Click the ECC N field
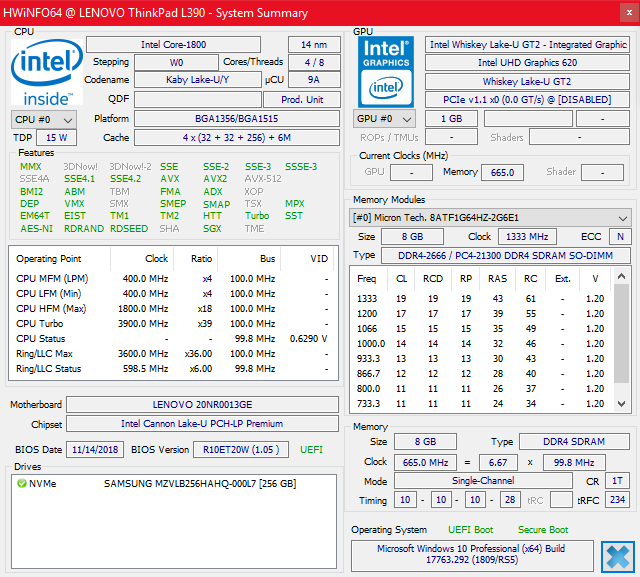The width and height of the screenshot is (640, 577). (x=620, y=237)
